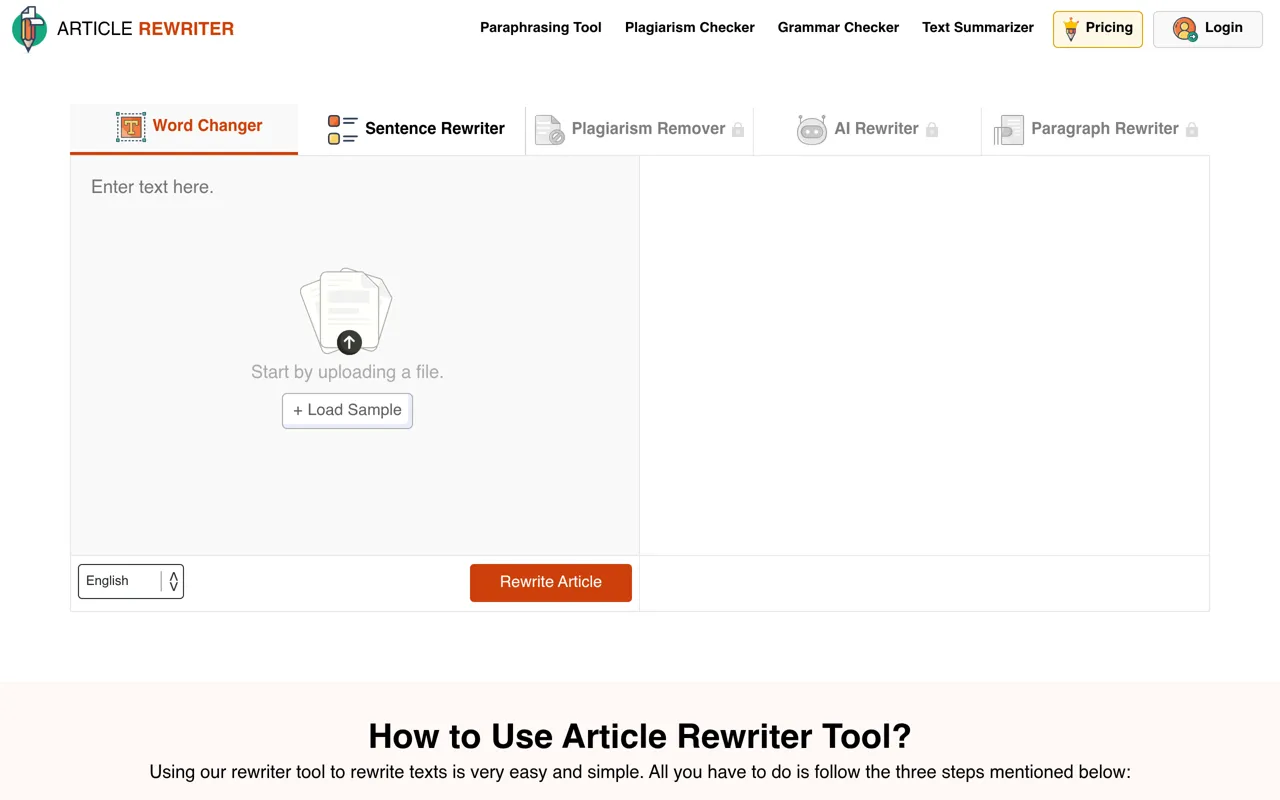Open the Text Summarizer link

point(978,27)
